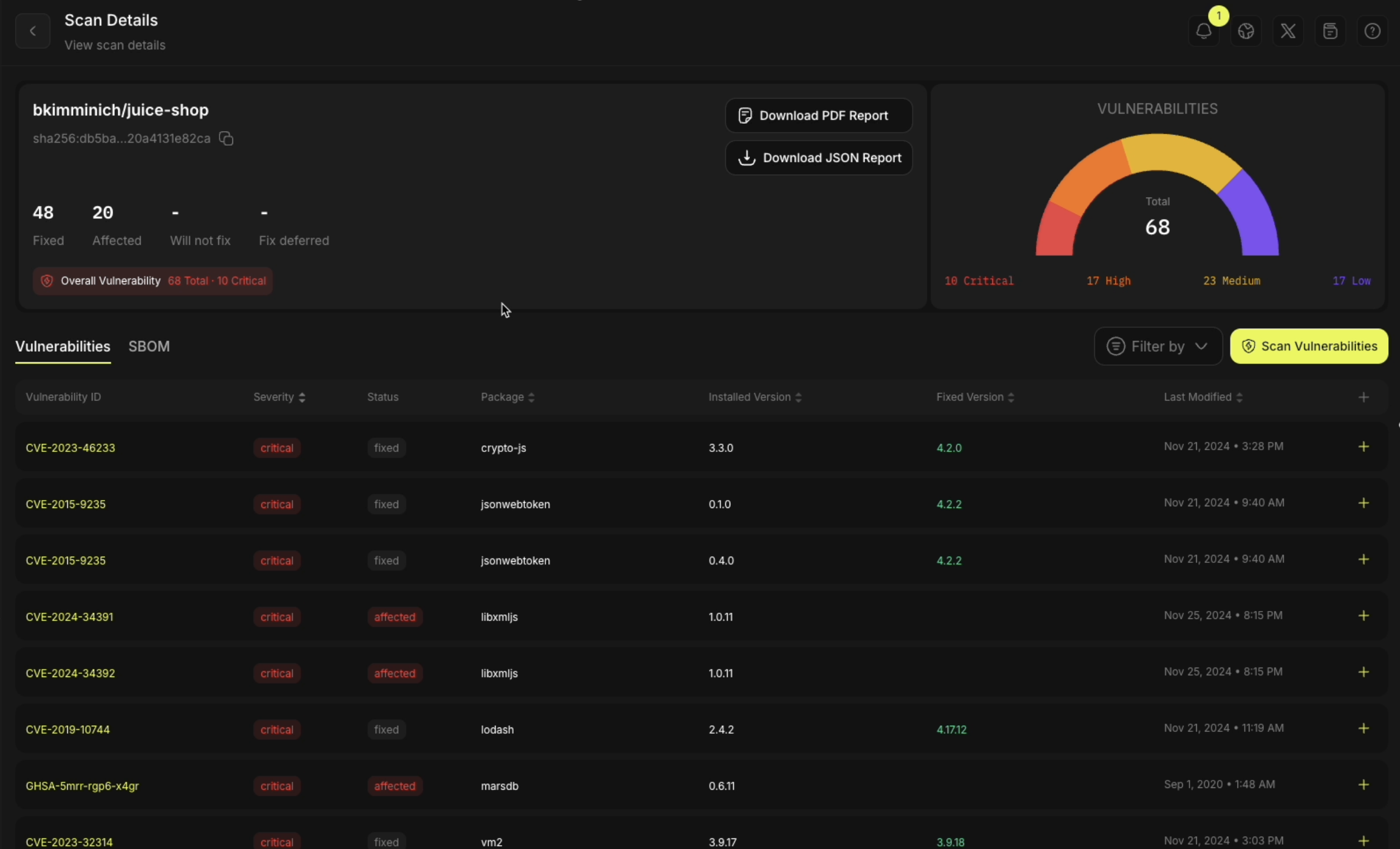The width and height of the screenshot is (1400, 849).
Task: Copy the sha256 image digest
Action: (226, 139)
